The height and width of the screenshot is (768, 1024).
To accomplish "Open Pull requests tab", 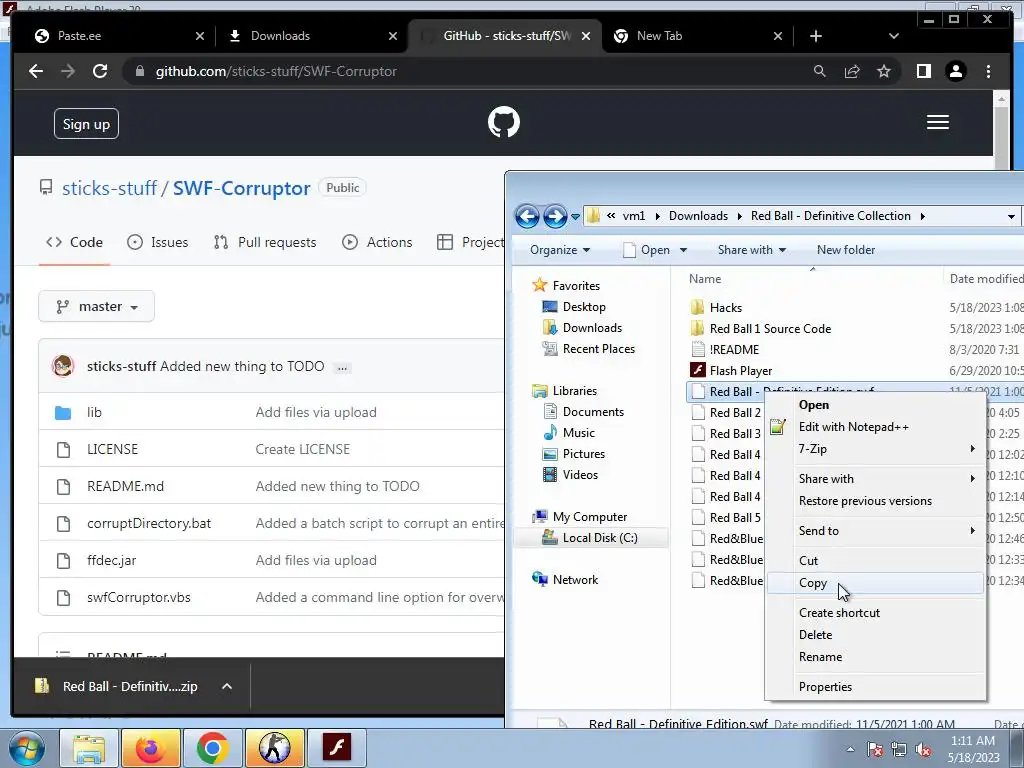I will [x=265, y=242].
